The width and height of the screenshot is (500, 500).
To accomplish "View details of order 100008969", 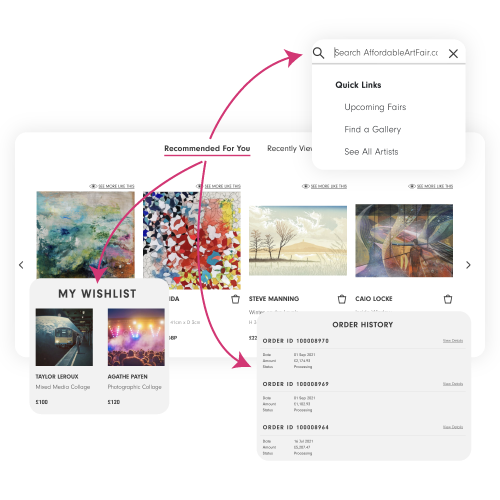I will (453, 384).
